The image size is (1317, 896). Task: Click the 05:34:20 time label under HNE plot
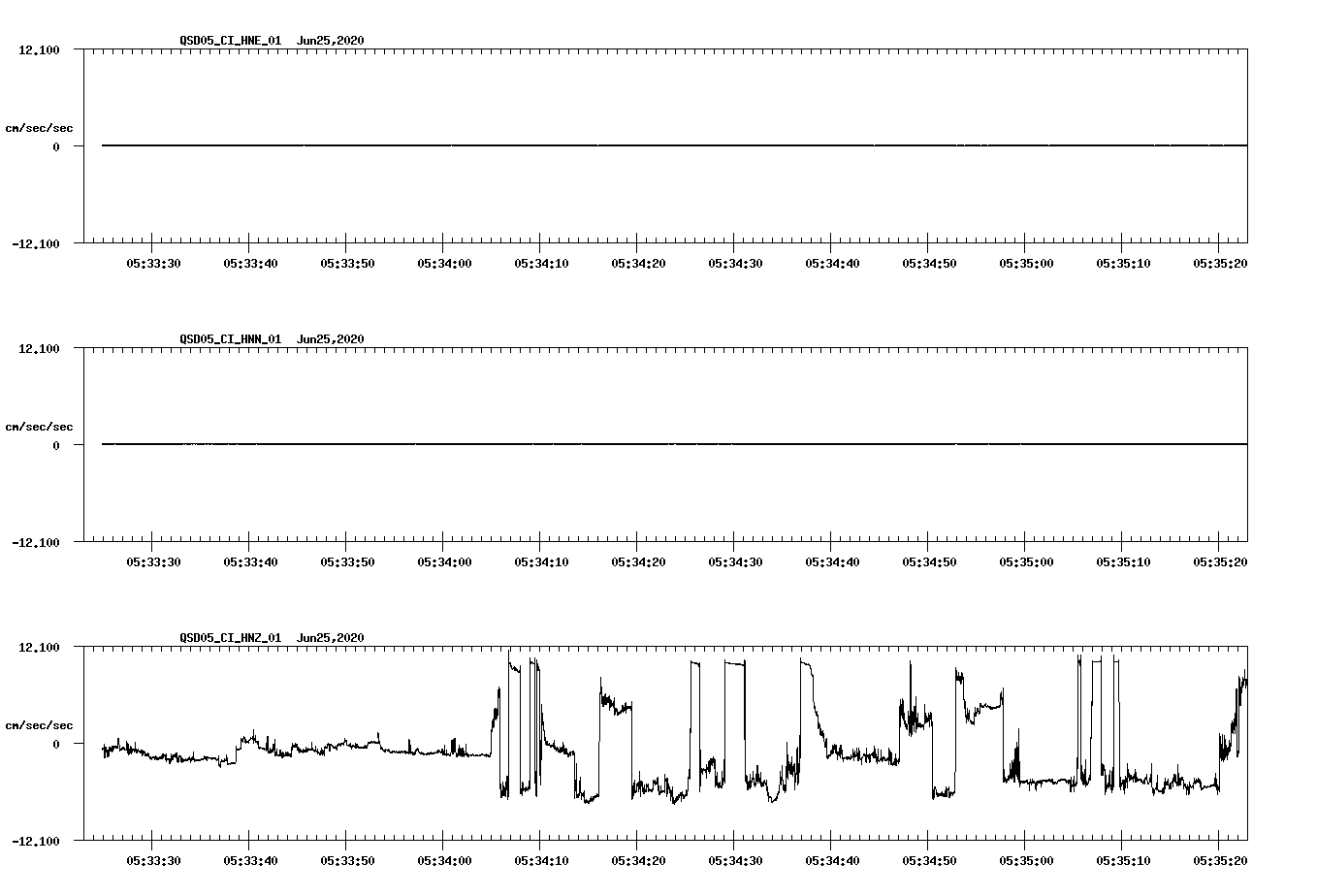(638, 264)
